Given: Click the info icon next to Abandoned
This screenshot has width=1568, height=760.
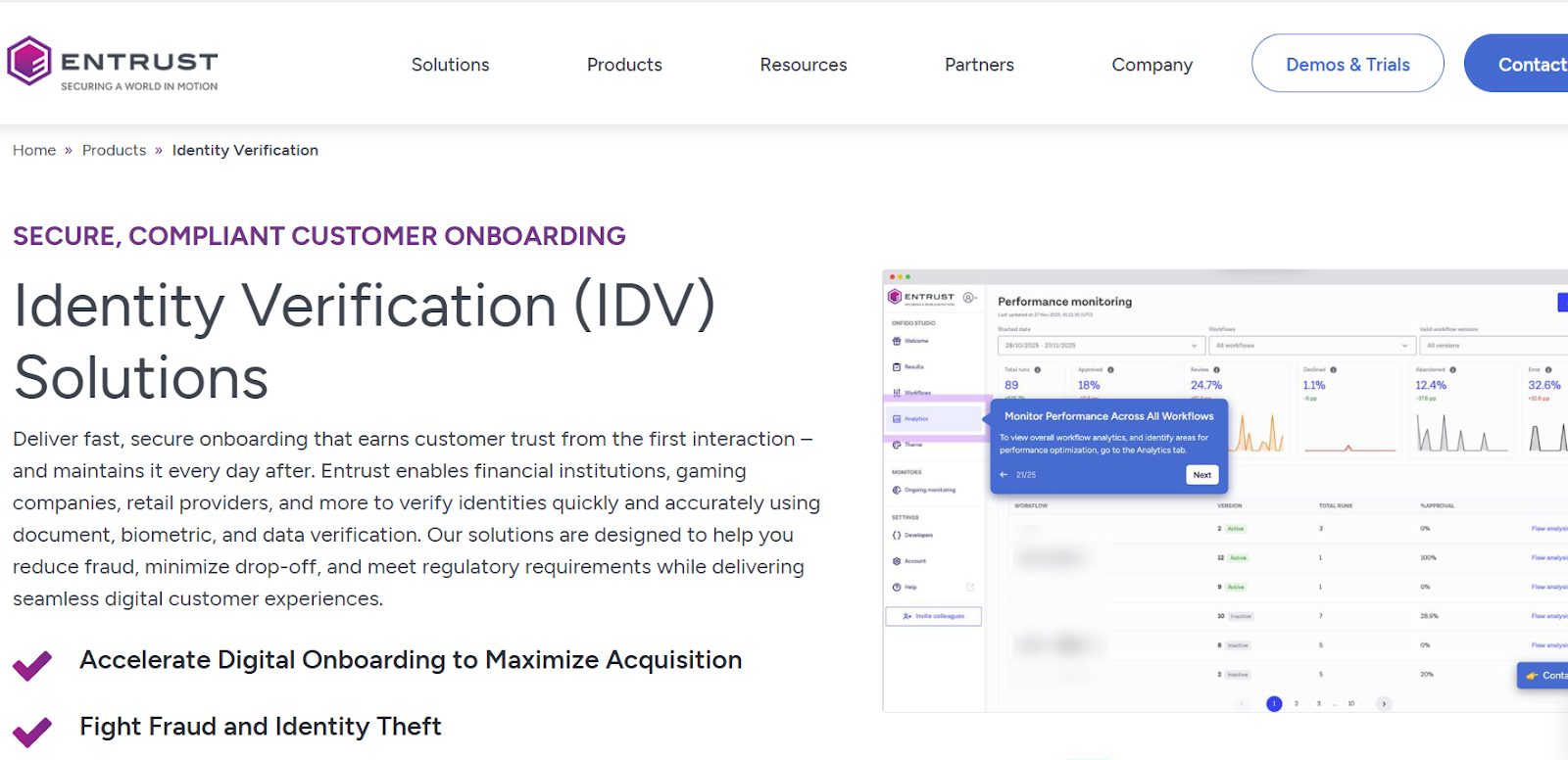Looking at the screenshot, I should [1453, 370].
